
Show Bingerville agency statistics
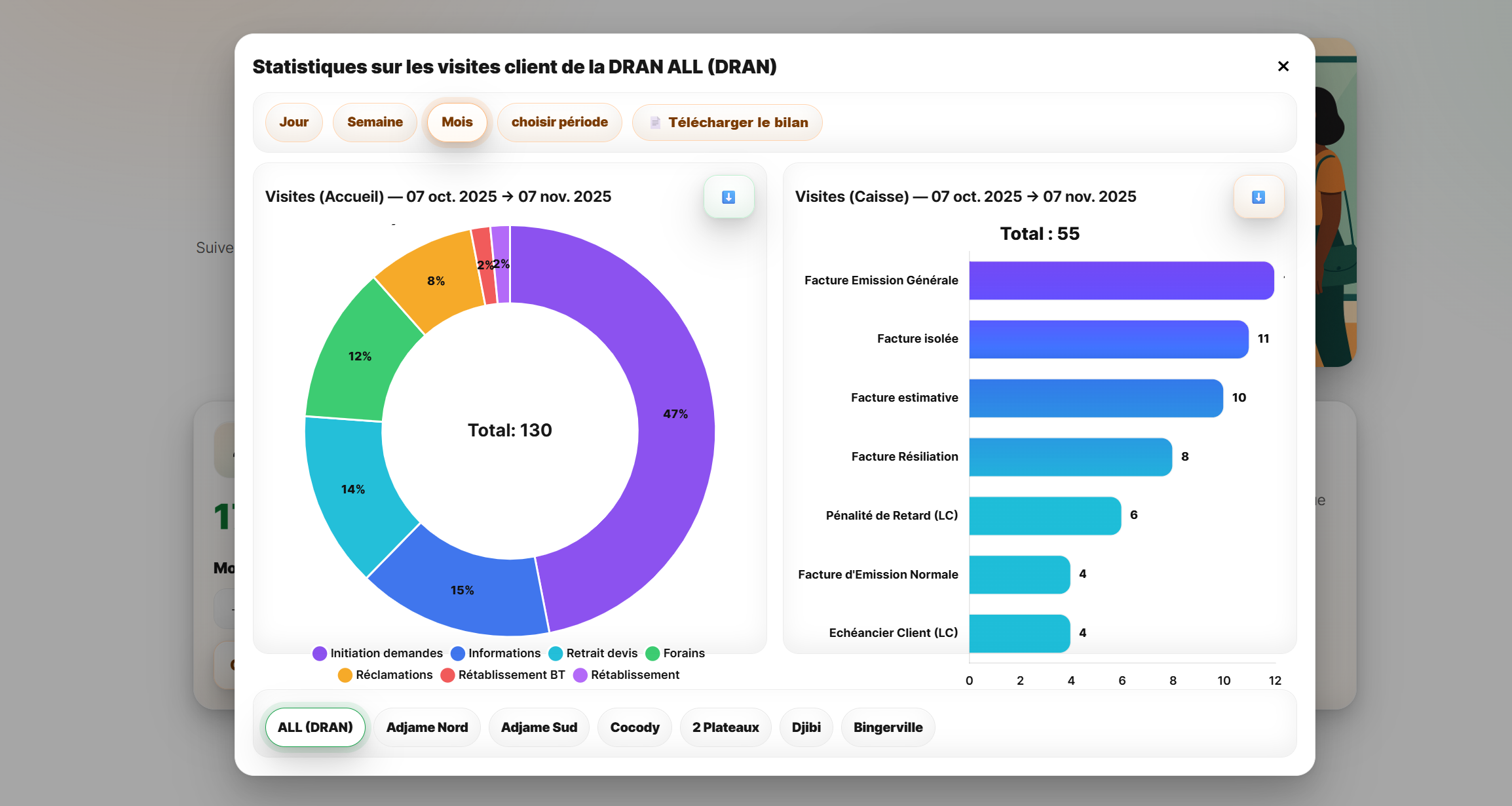888,727
